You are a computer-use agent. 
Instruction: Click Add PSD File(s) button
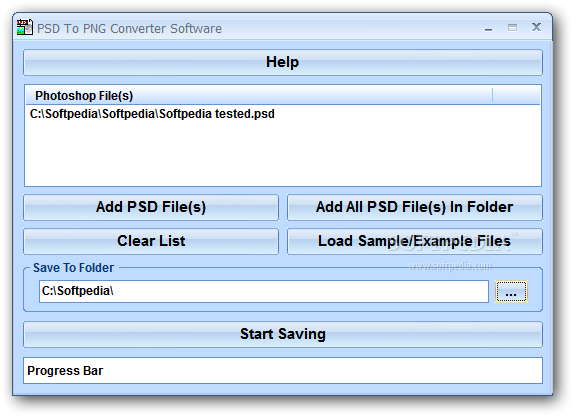(151, 207)
